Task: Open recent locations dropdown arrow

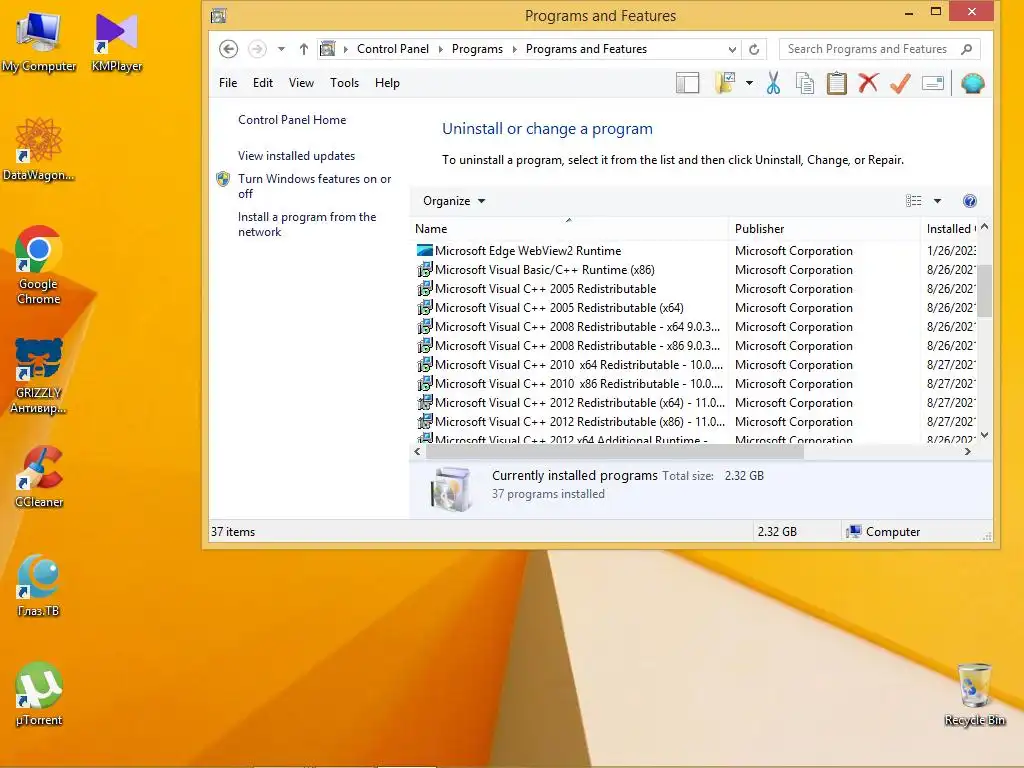Action: click(x=281, y=49)
